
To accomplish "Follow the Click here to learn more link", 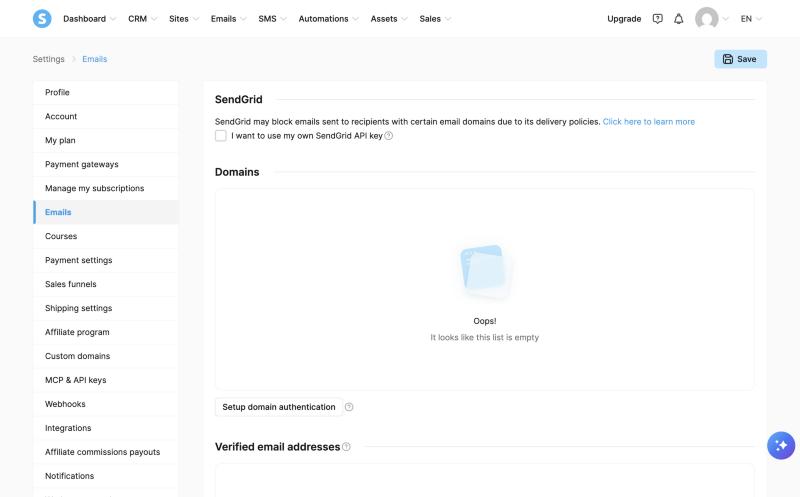I will click(x=648, y=122).
